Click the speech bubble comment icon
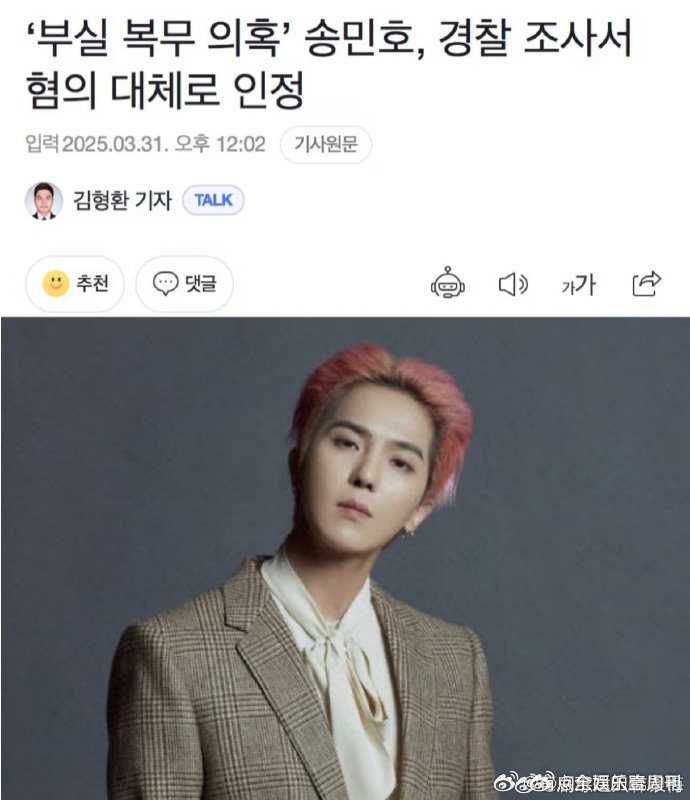 coord(165,284)
